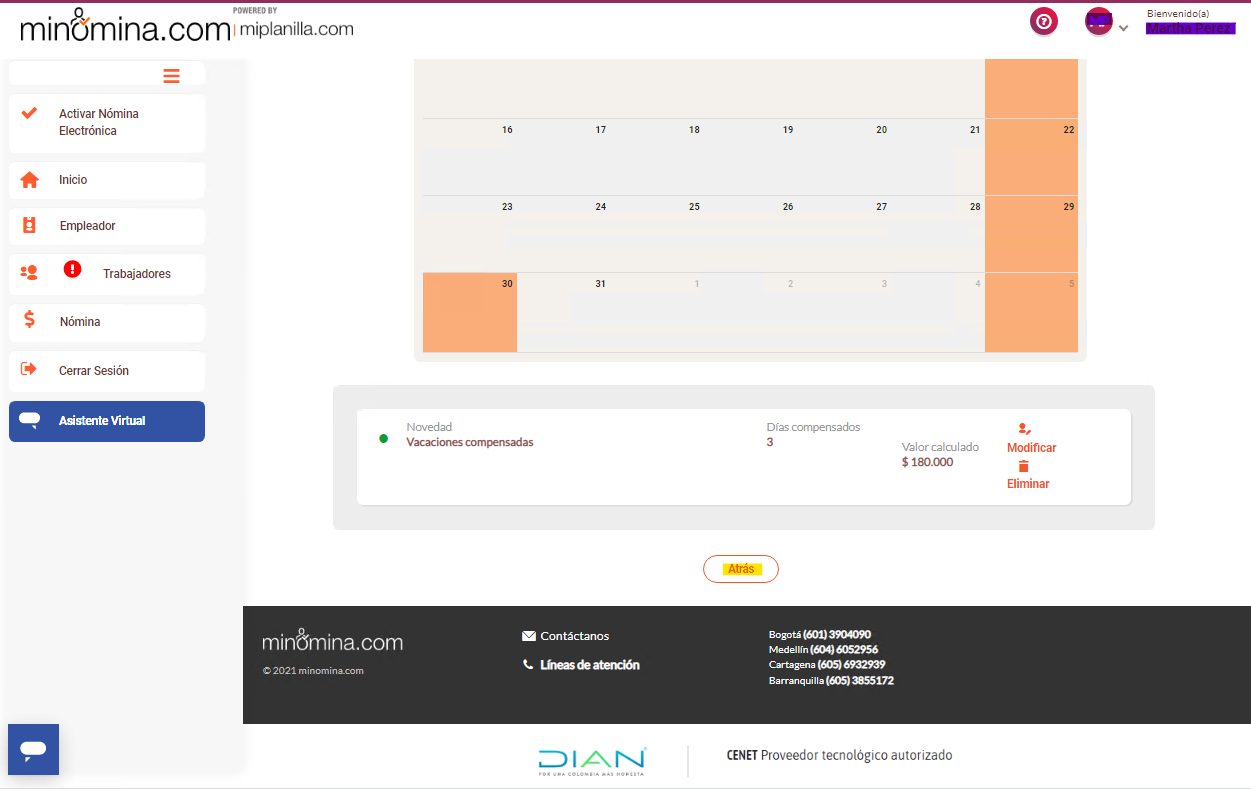Click the trash icon above Eliminar
Screen dimensions: 1251x789
(1023, 466)
